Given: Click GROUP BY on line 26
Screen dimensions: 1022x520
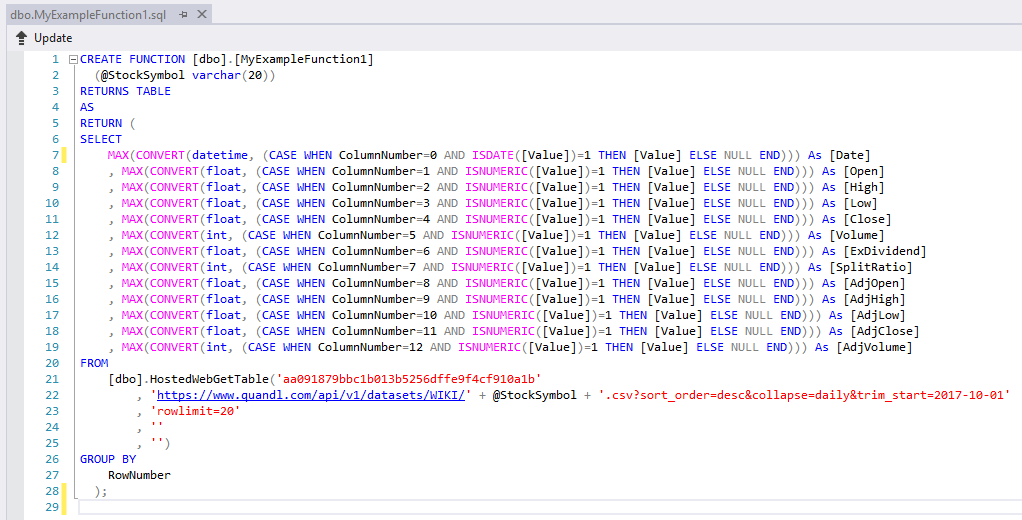Looking at the screenshot, I should (x=108, y=459).
